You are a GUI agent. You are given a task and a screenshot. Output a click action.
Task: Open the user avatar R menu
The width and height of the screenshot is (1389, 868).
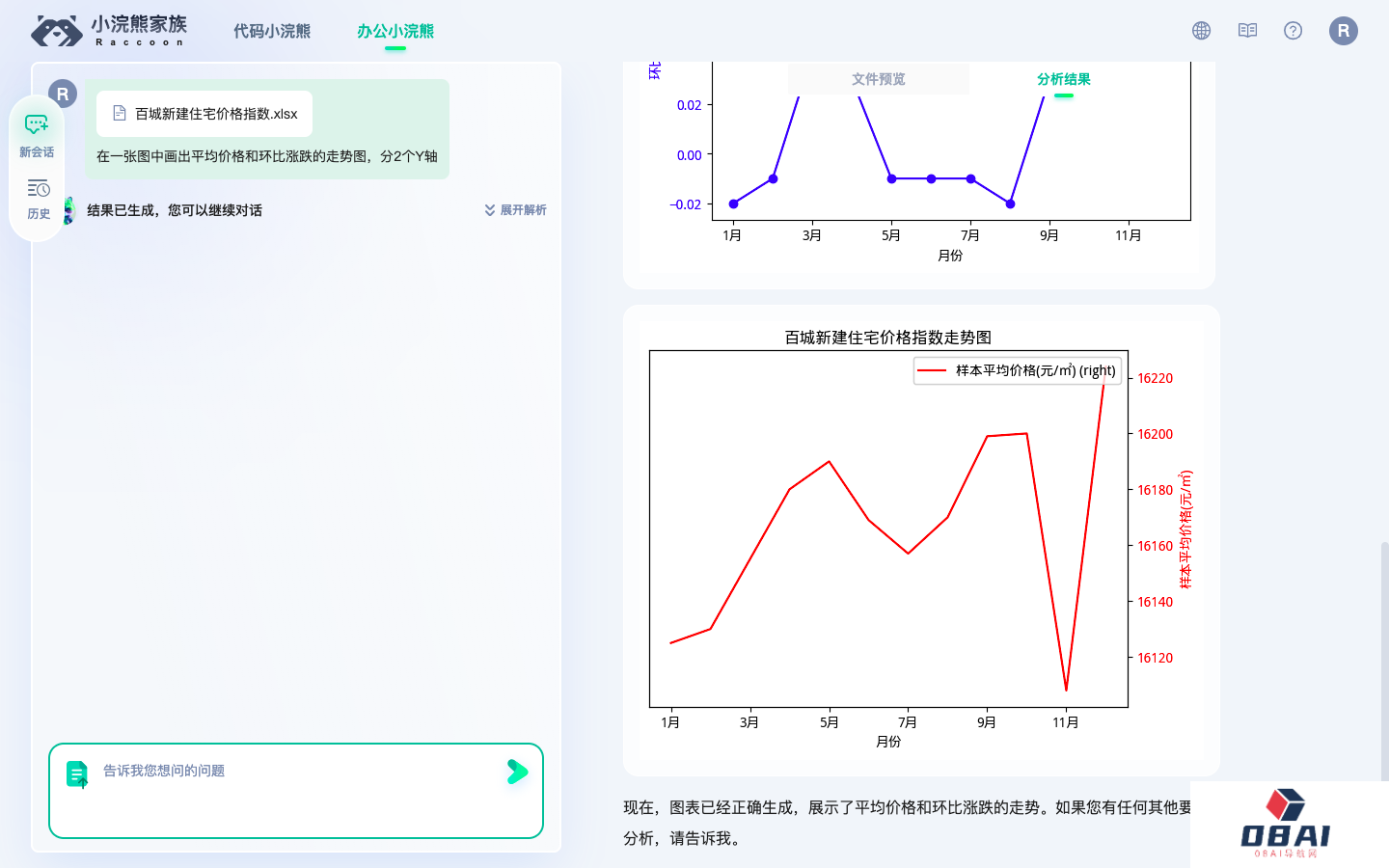1343,31
